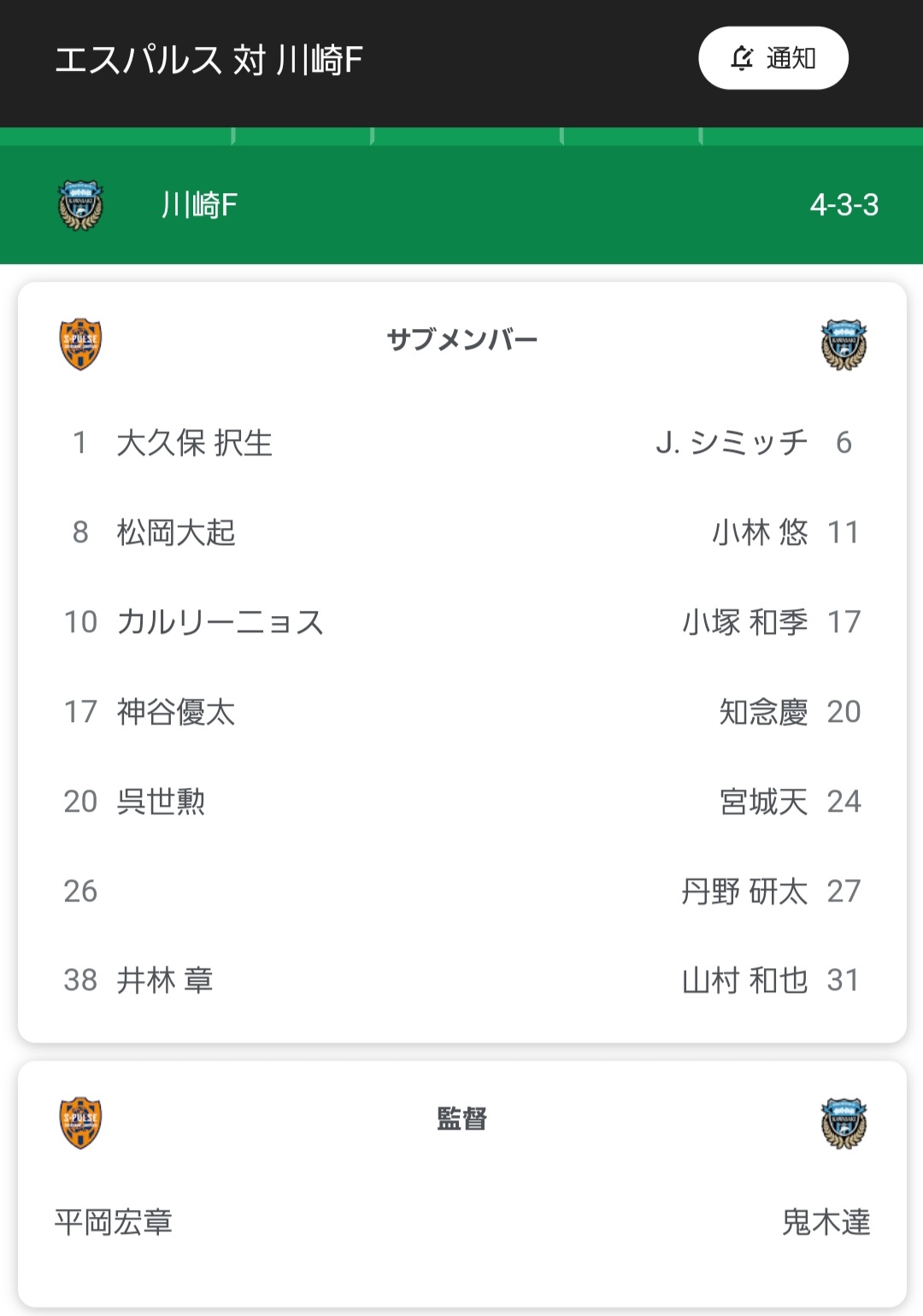View player 宮城天

click(763, 802)
